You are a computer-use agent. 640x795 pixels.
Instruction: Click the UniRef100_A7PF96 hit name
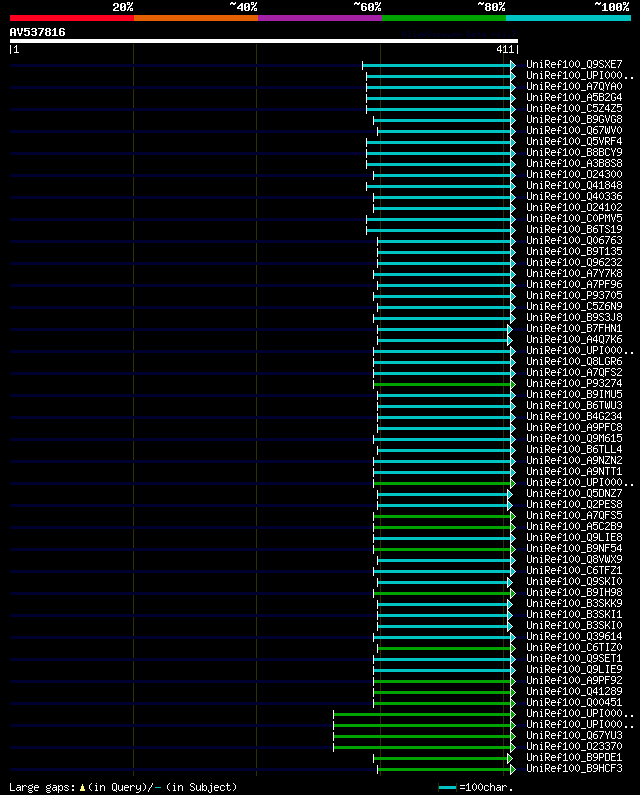[x=574, y=284]
